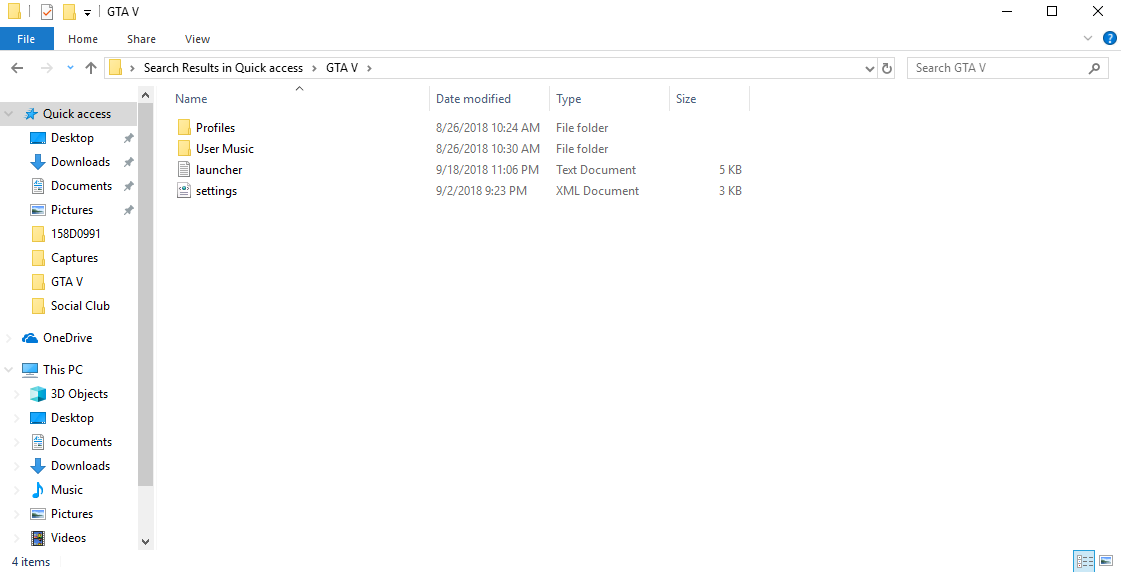Sort by the Name column header

coord(191,99)
